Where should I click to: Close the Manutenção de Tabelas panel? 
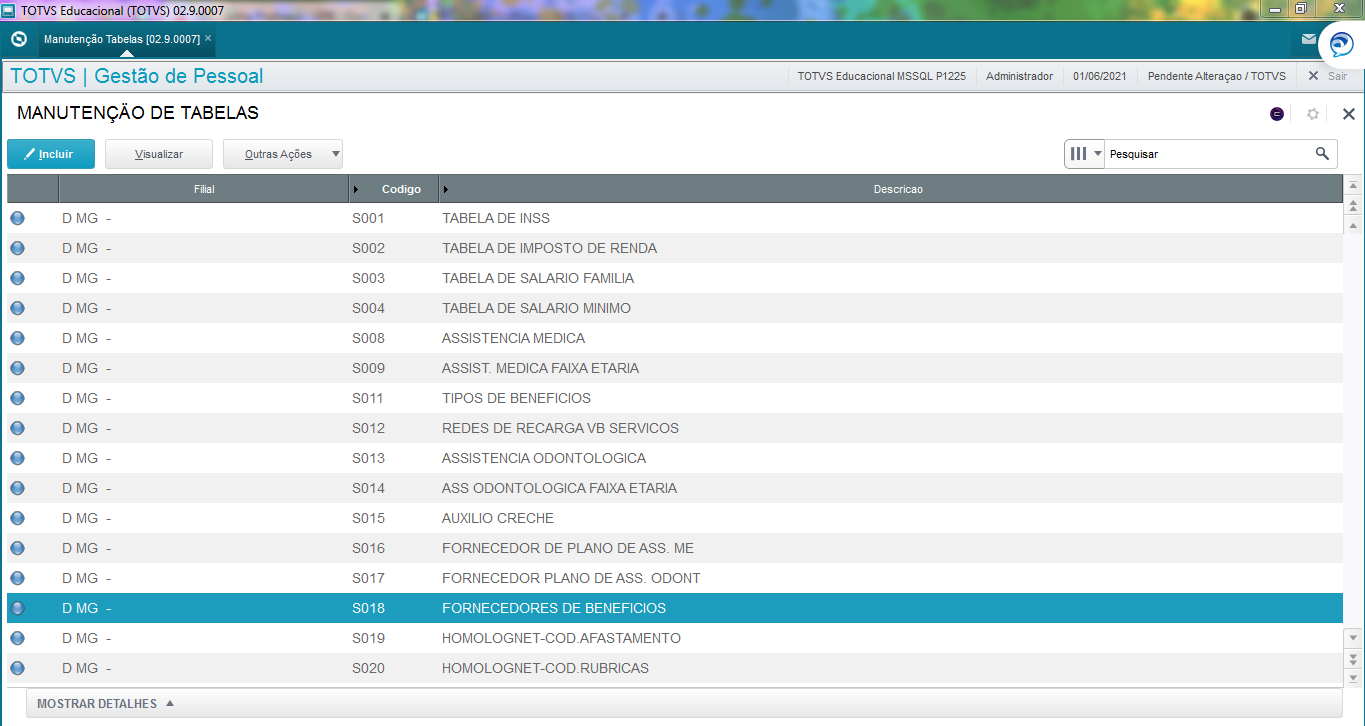[1348, 114]
